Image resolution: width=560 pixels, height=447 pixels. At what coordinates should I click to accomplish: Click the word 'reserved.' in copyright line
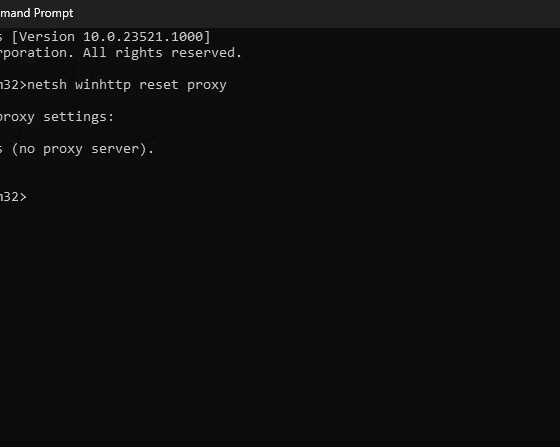206,53
